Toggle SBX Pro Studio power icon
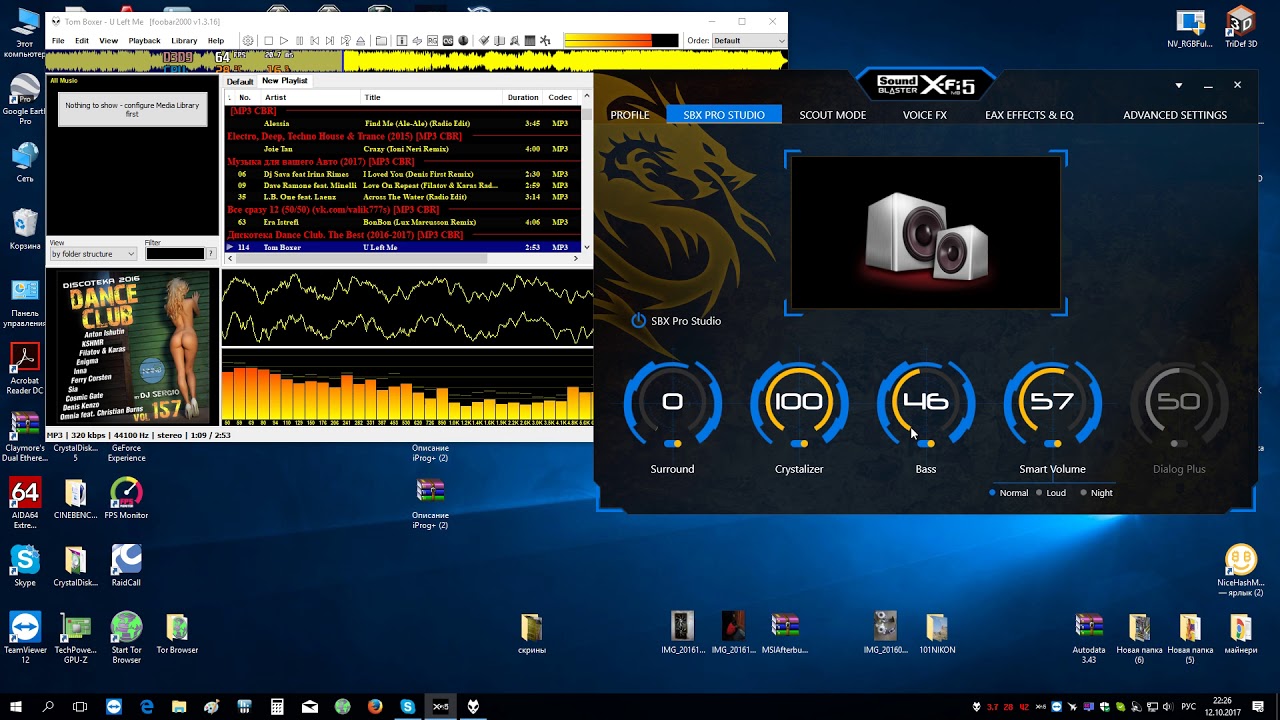Viewport: 1280px width, 720px height. click(x=639, y=321)
